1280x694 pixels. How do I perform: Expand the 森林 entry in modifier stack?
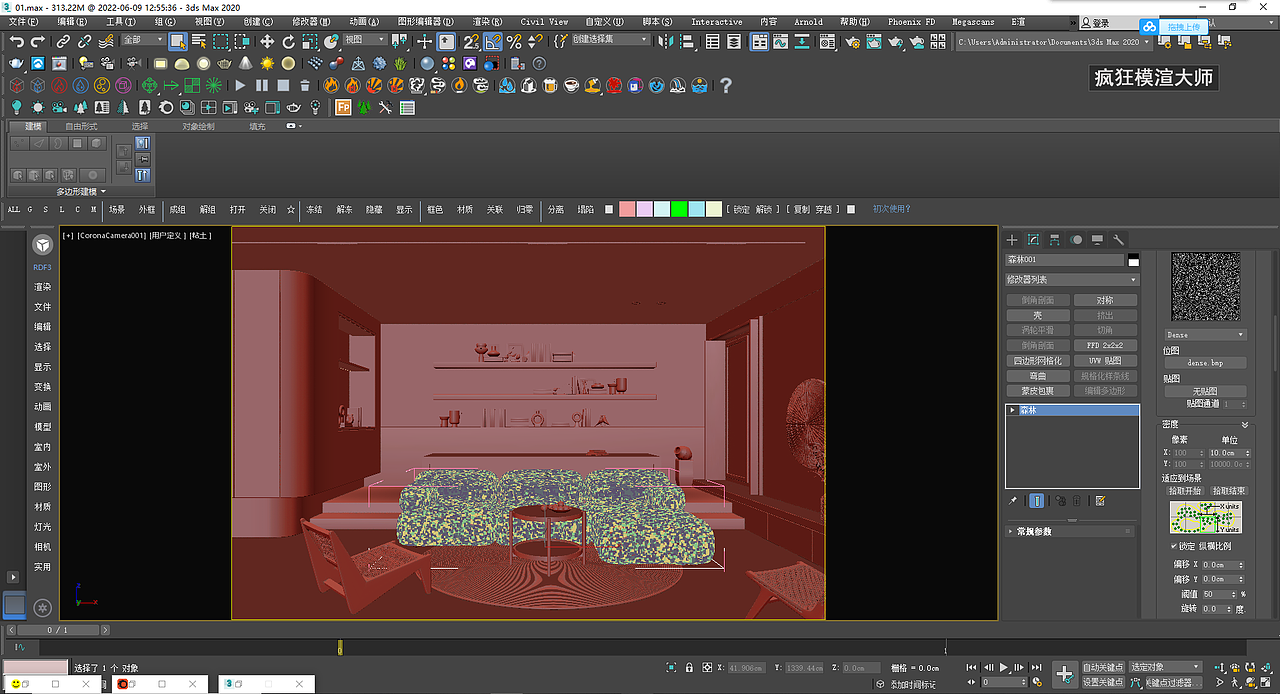[1012, 410]
